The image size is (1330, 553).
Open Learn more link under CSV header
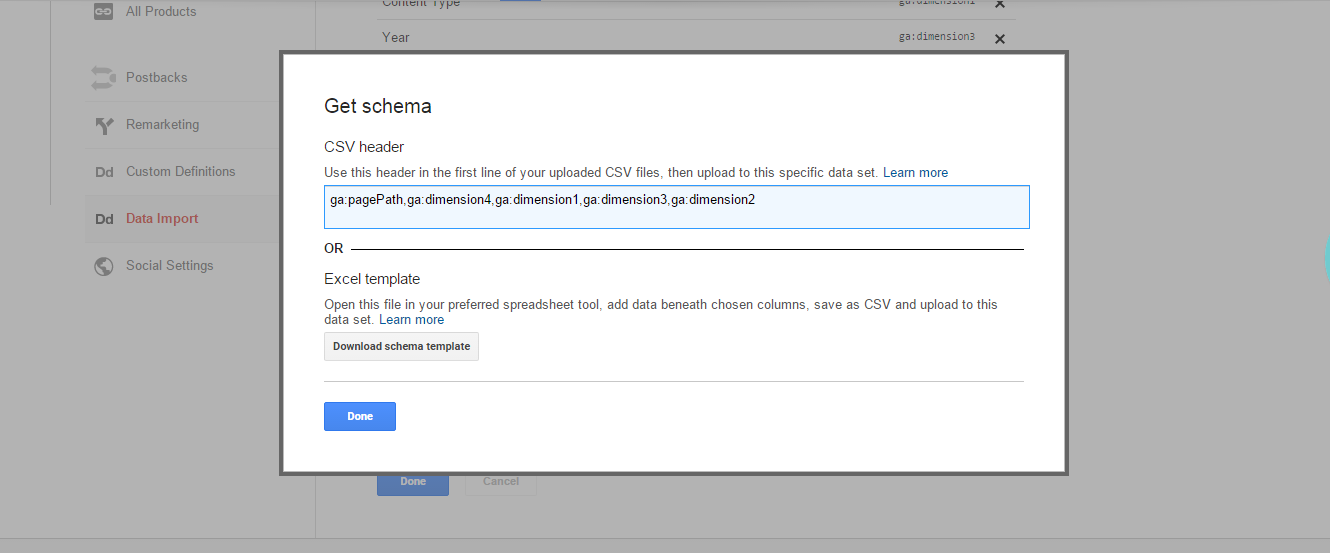point(915,173)
